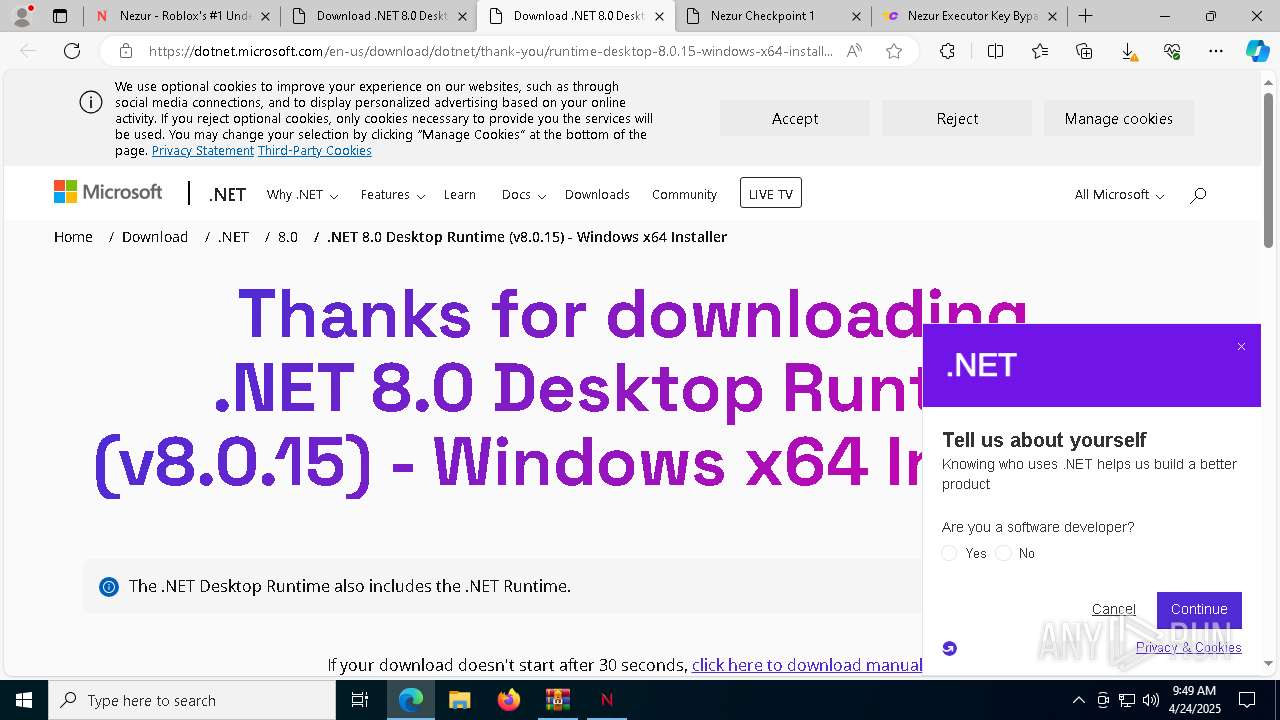This screenshot has height=720, width=1280.
Task: Close the .NET survey popup with the X
Action: pos(1241,347)
